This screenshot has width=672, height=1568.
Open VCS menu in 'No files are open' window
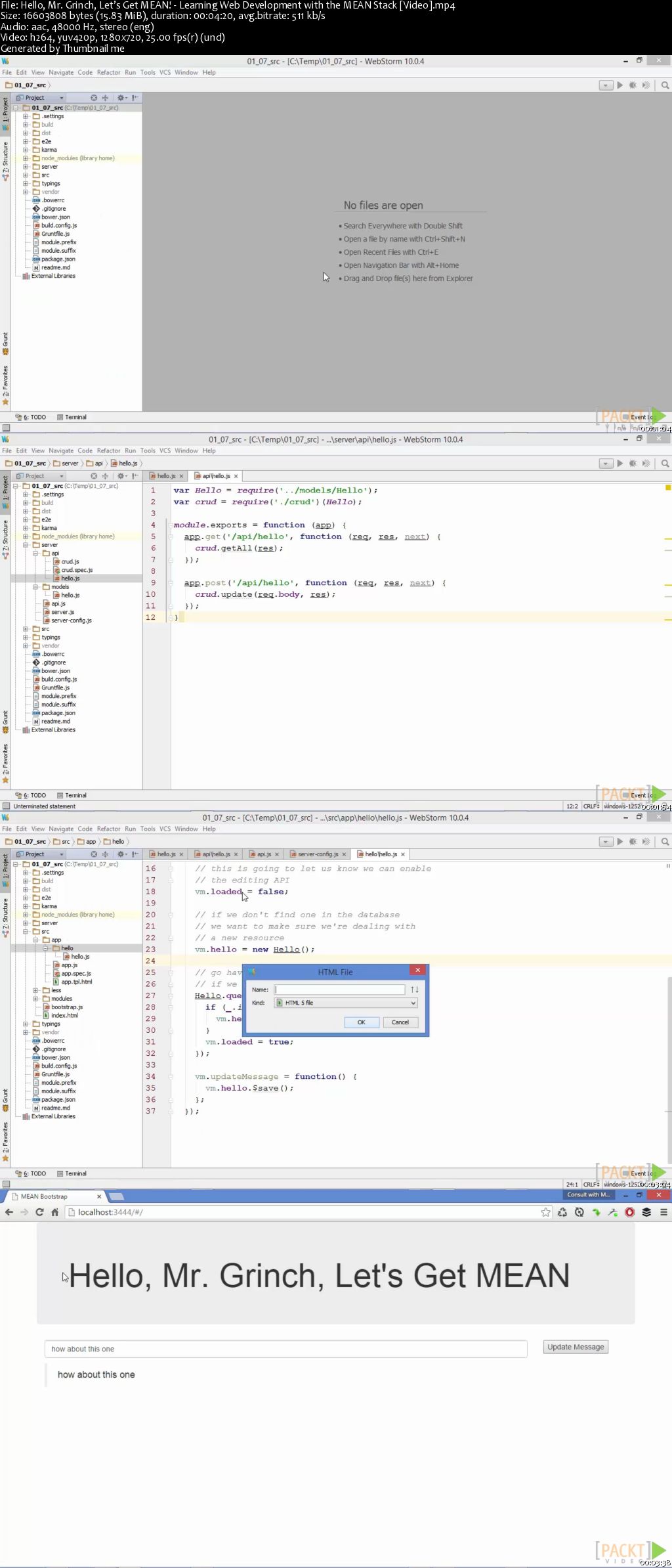coord(165,72)
